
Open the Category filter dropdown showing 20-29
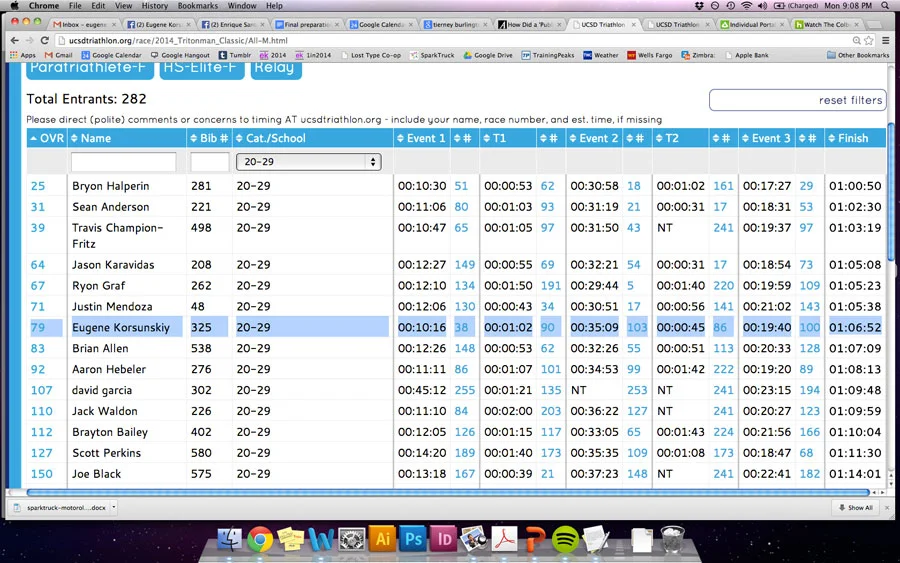(308, 162)
